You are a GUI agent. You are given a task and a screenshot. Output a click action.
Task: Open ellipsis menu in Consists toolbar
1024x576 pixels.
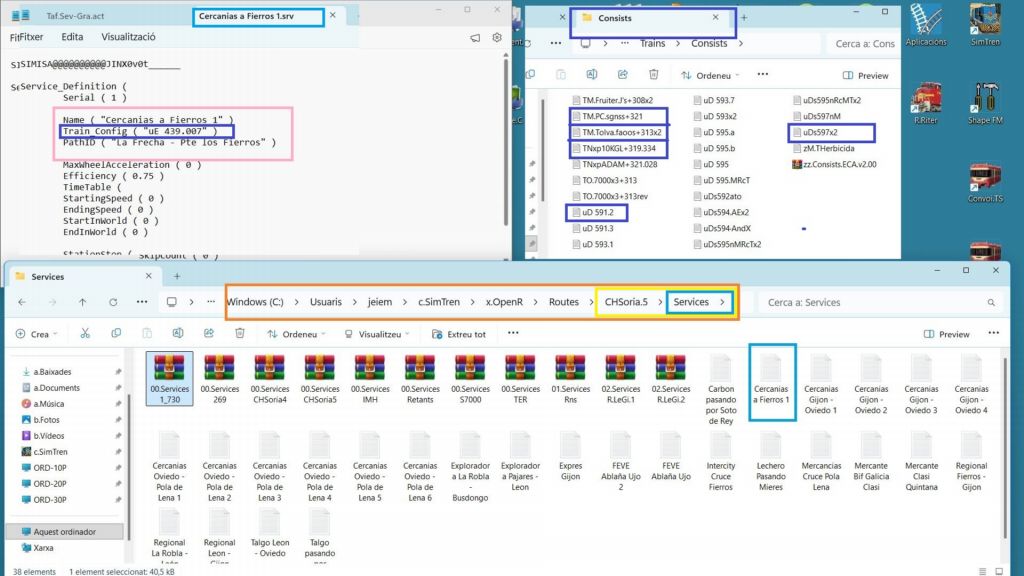click(x=763, y=74)
